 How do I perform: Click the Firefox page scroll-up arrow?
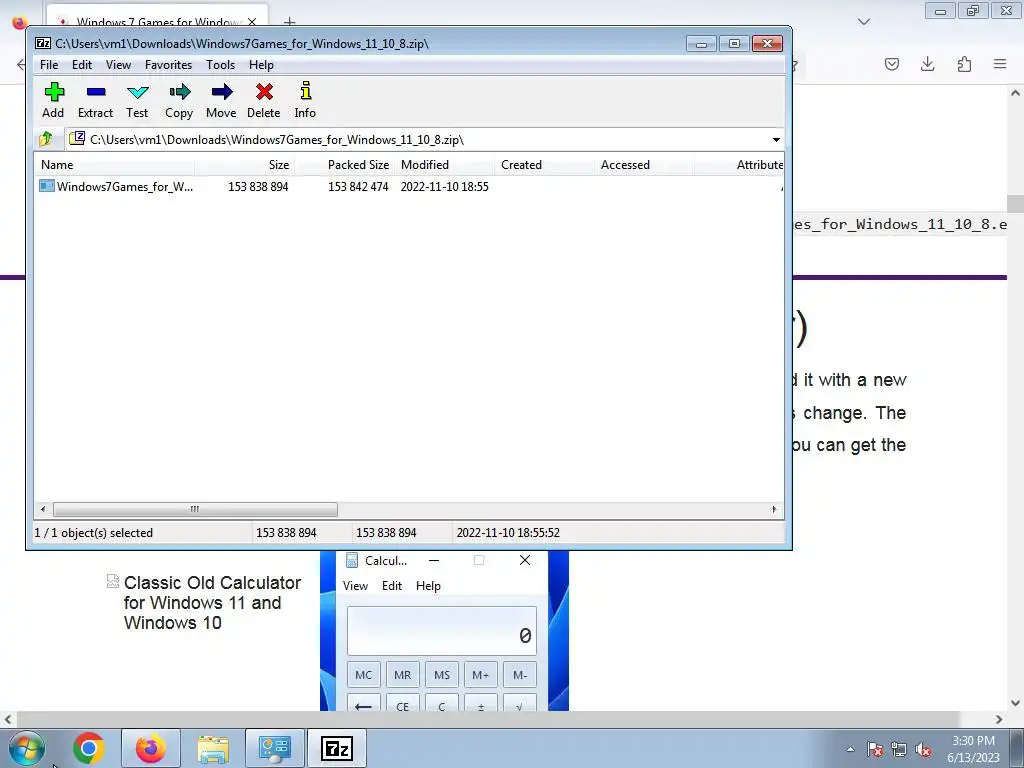[1015, 93]
